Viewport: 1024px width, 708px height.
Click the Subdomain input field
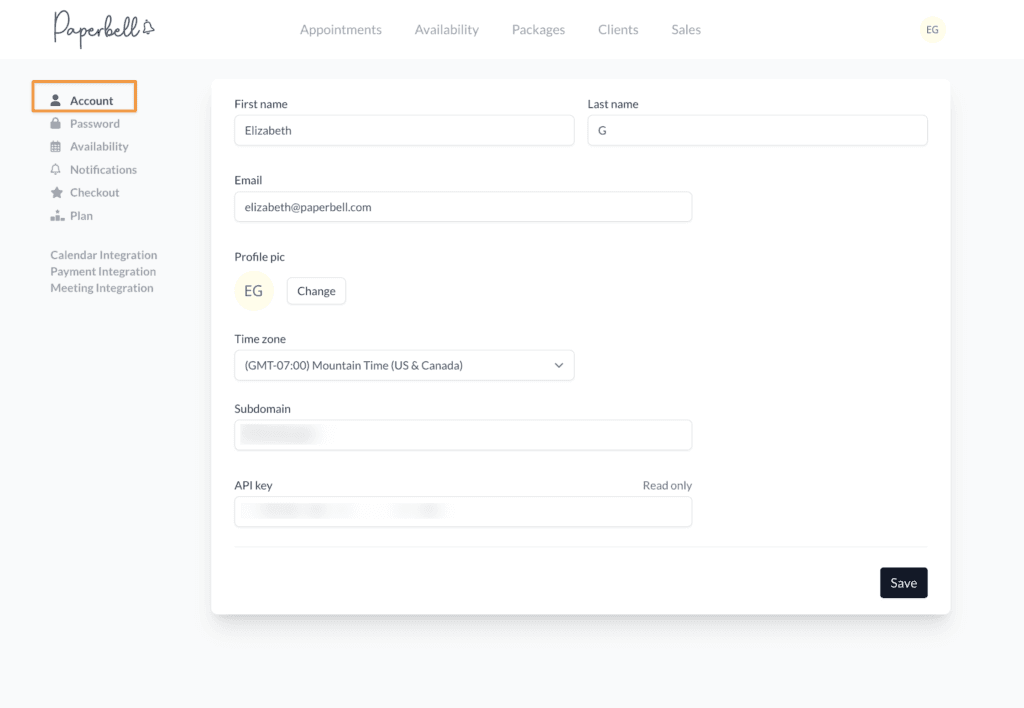point(463,435)
